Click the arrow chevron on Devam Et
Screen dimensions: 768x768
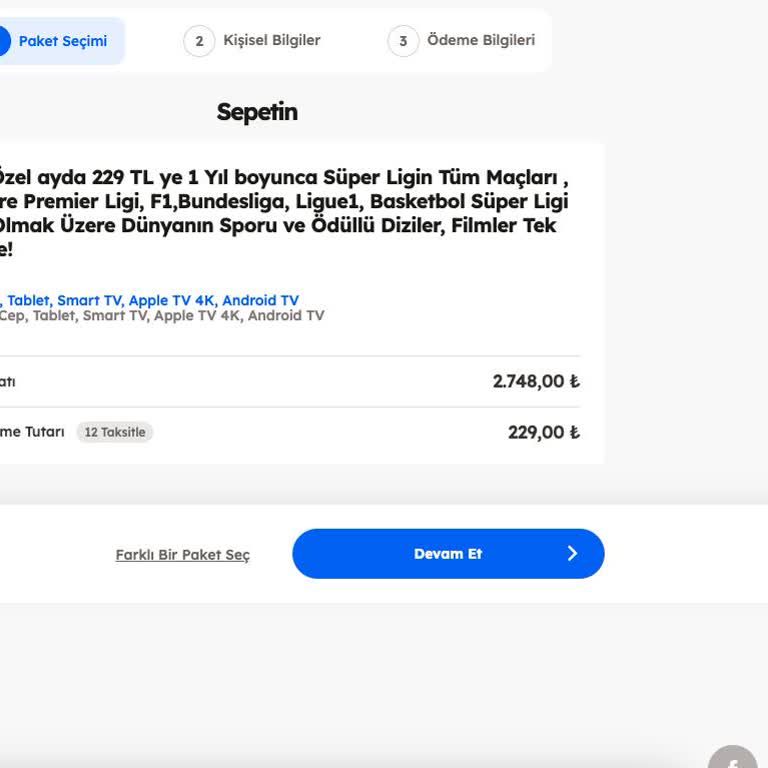click(572, 553)
